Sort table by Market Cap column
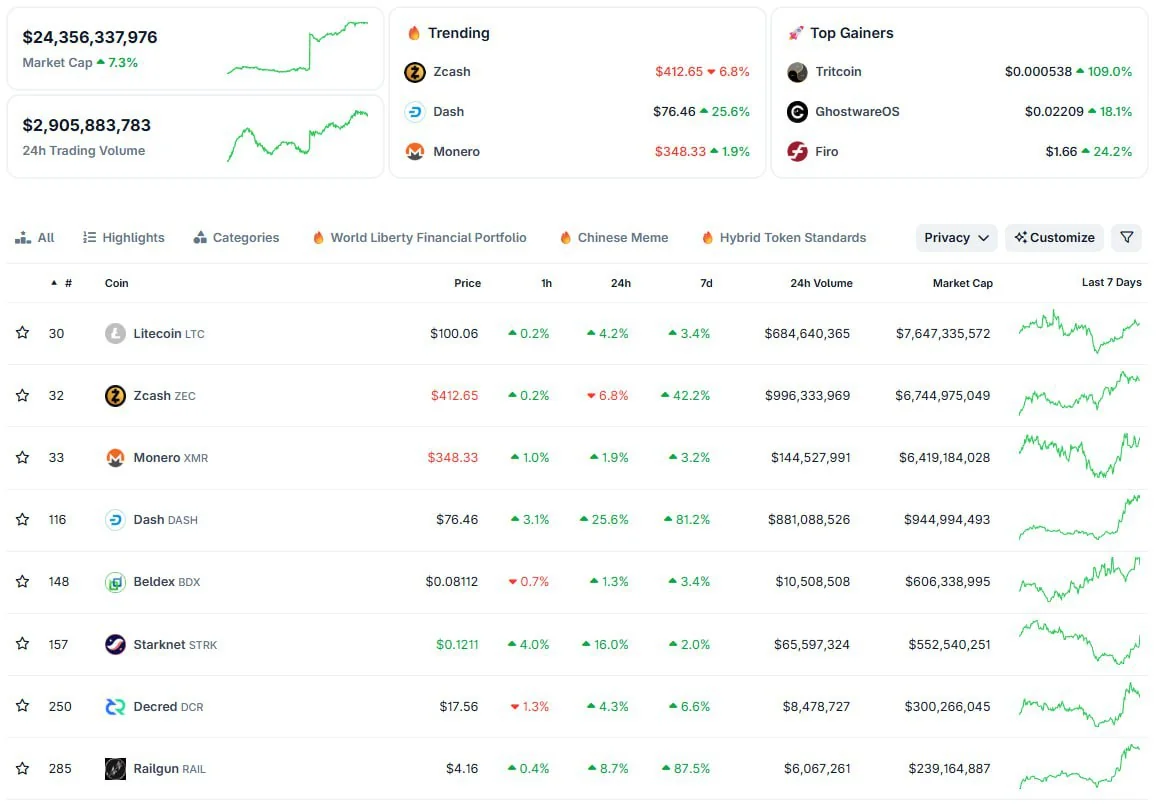This screenshot has width=1156, height=804. [x=962, y=283]
